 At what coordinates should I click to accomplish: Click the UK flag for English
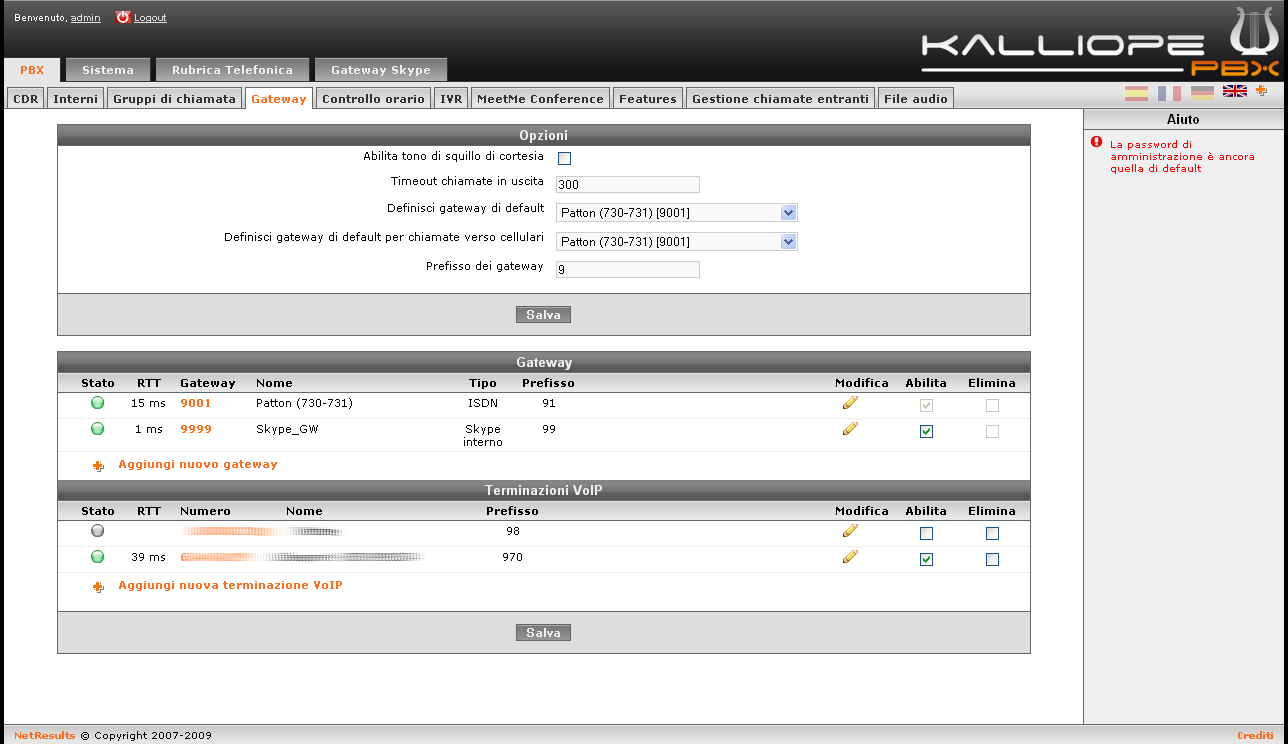[x=1234, y=92]
